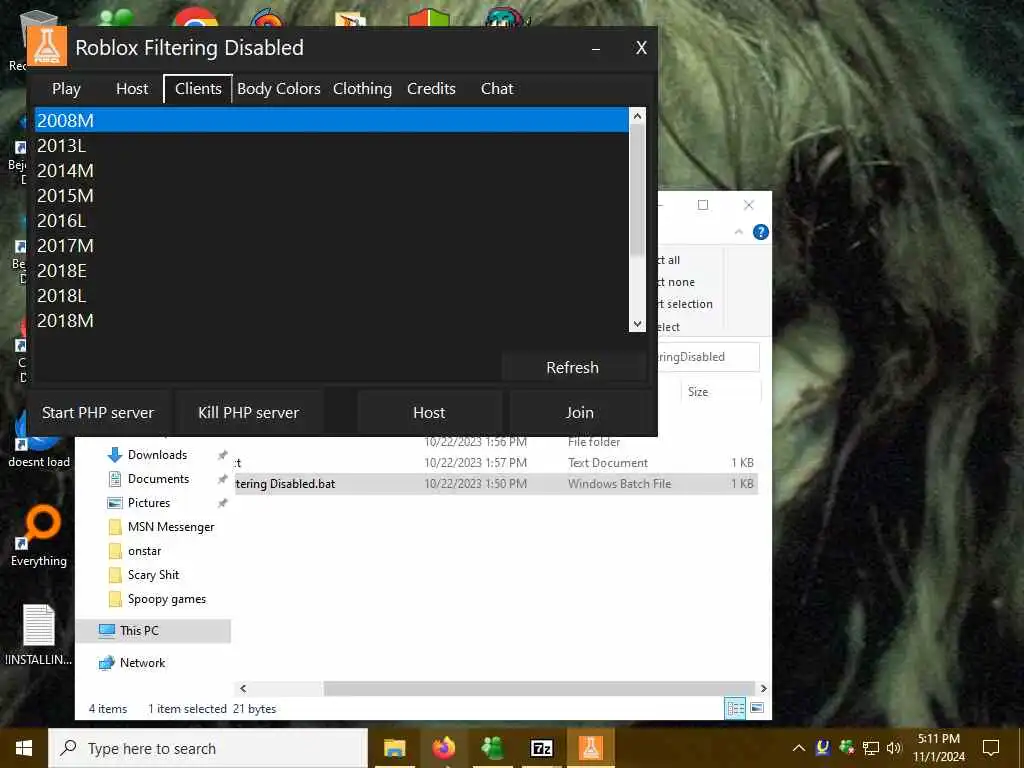Select the 2008M client in the list

pos(332,120)
